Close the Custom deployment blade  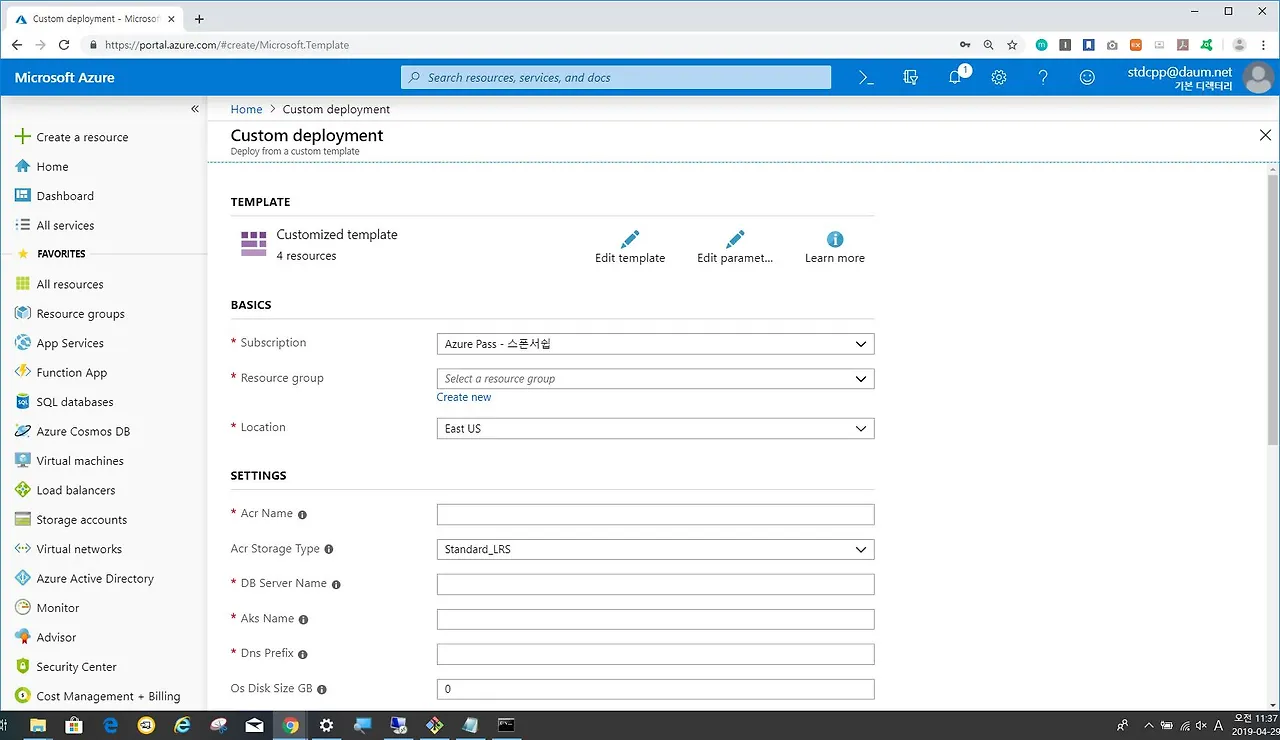1265,135
